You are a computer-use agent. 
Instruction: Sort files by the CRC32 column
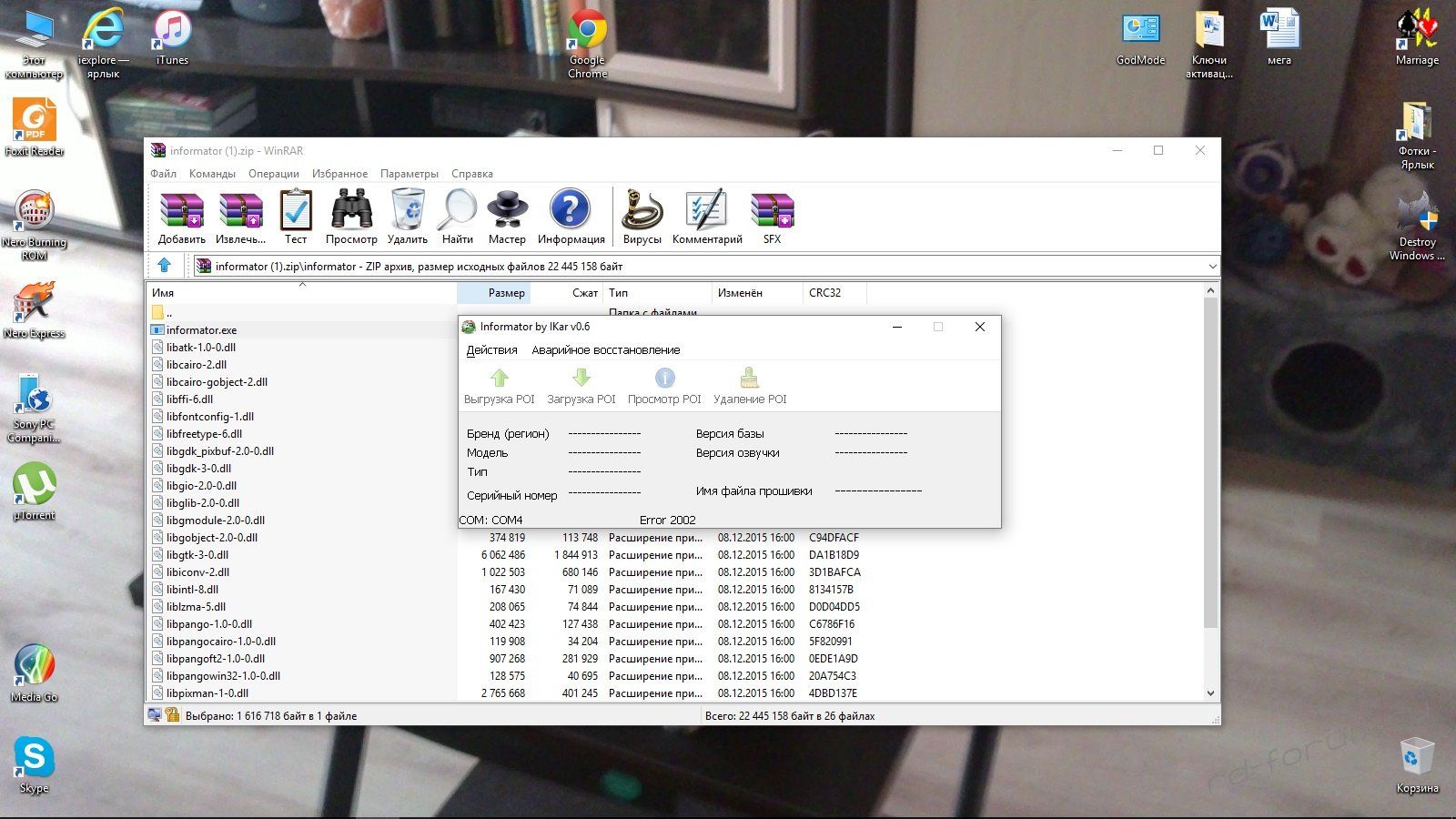(x=824, y=293)
